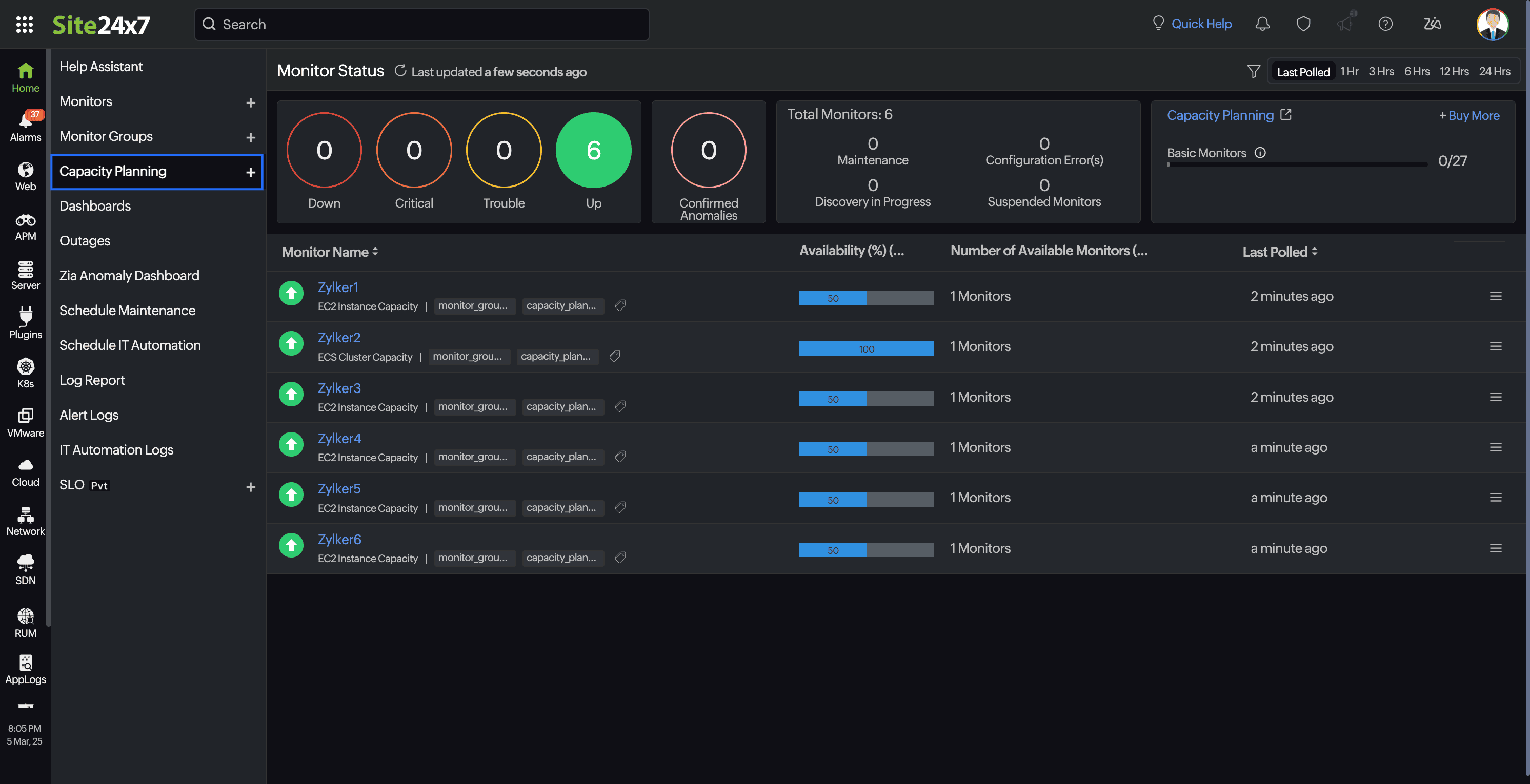Image resolution: width=1530 pixels, height=784 pixels.
Task: Switch the time range to 24 Hrs
Action: [1494, 72]
